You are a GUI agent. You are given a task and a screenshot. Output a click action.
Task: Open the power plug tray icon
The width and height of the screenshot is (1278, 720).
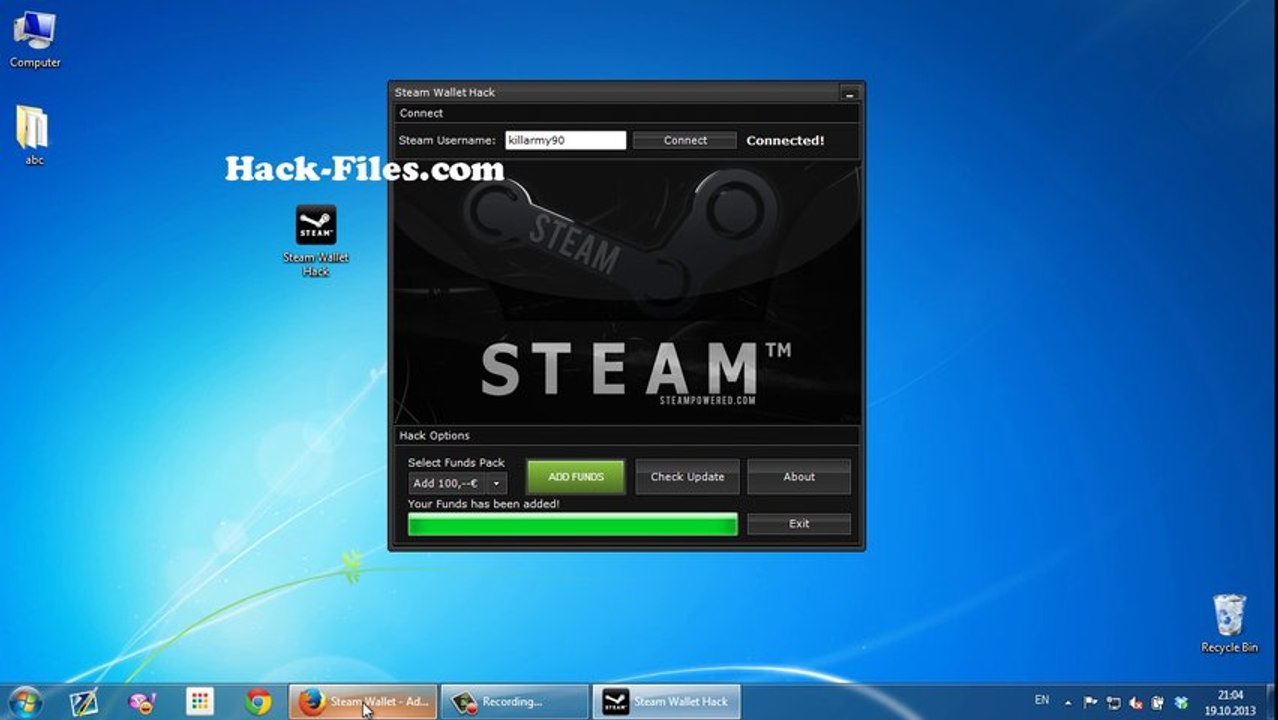tap(1157, 702)
